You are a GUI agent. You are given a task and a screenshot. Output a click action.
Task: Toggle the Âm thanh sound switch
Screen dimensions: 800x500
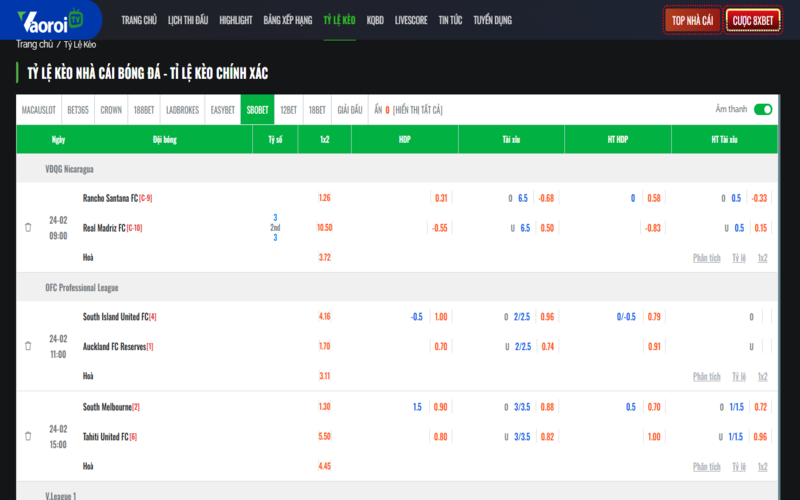coord(763,110)
